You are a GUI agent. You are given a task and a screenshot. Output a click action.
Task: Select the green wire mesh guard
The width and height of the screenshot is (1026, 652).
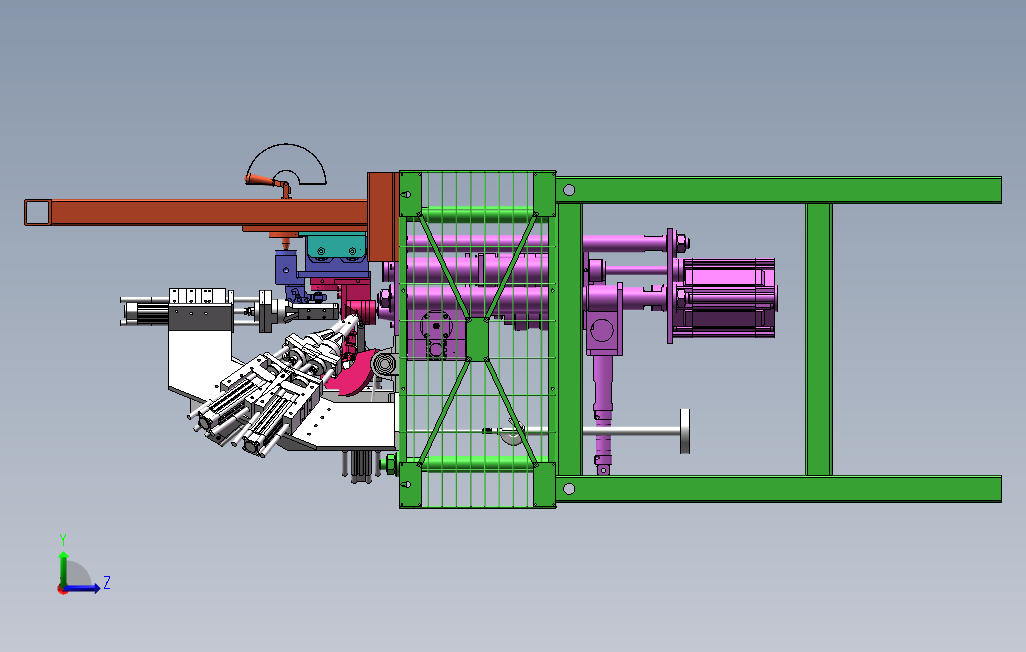coord(478,339)
